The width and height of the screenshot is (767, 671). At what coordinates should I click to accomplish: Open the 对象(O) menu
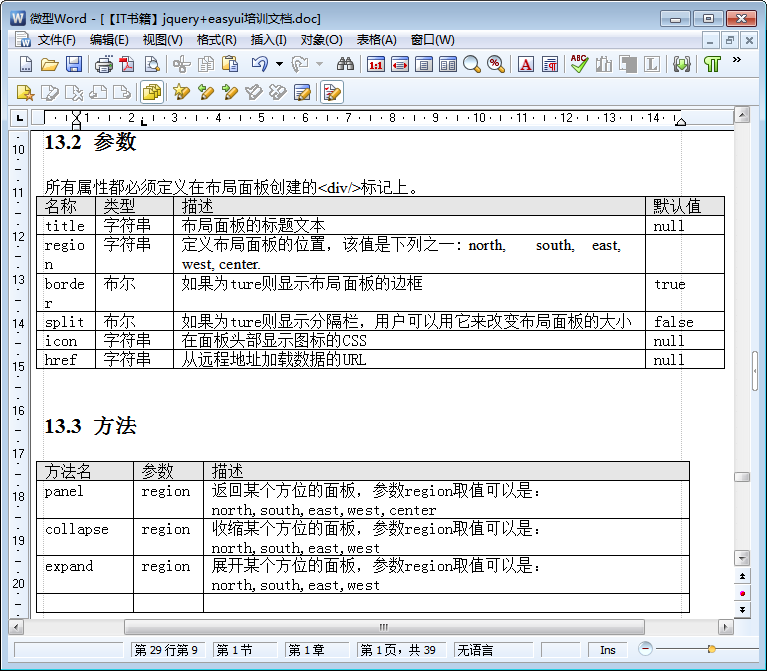coord(321,40)
